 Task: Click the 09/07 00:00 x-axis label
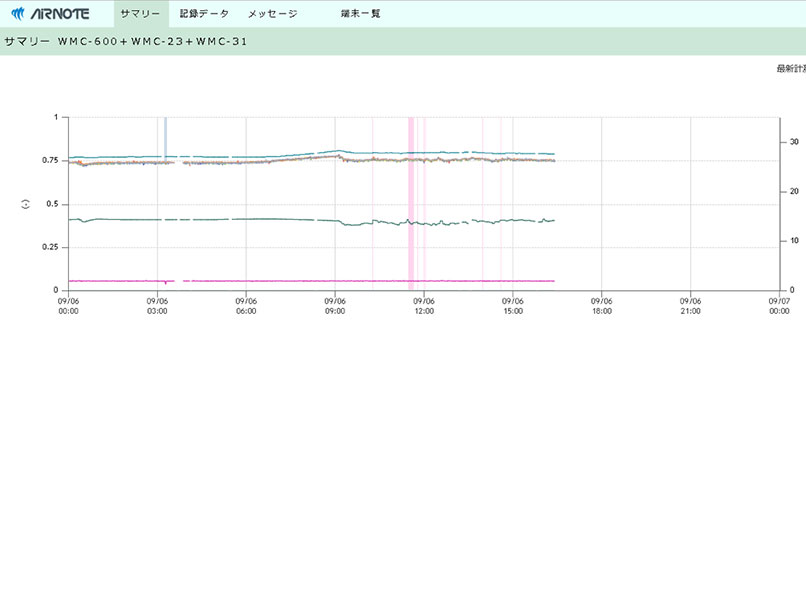coord(779,305)
